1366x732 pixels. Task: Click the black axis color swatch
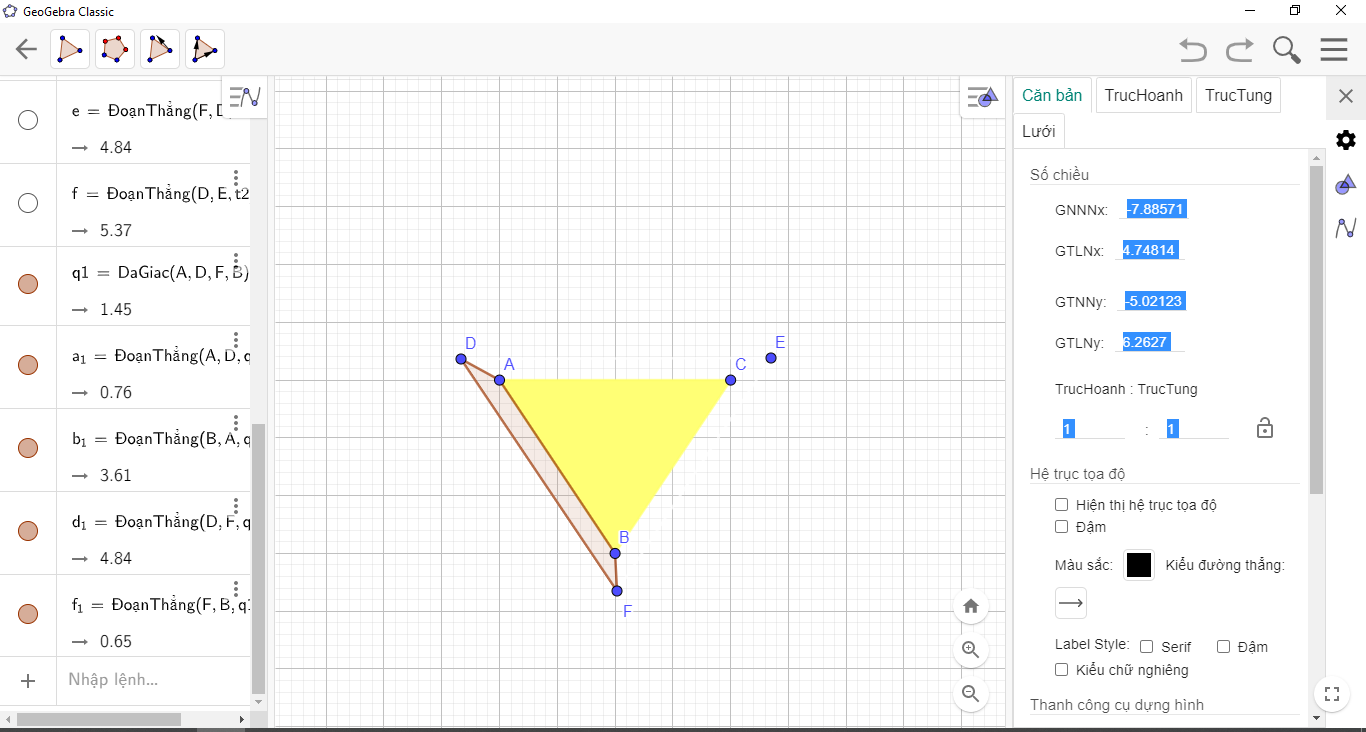coord(1139,565)
